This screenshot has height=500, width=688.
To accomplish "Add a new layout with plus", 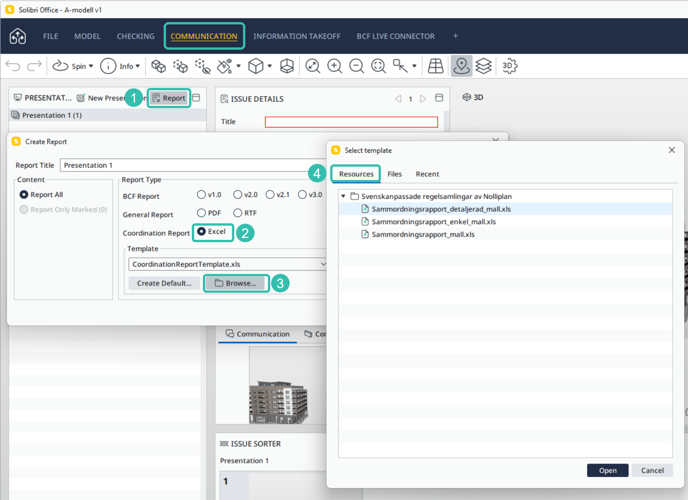I will (x=455, y=36).
